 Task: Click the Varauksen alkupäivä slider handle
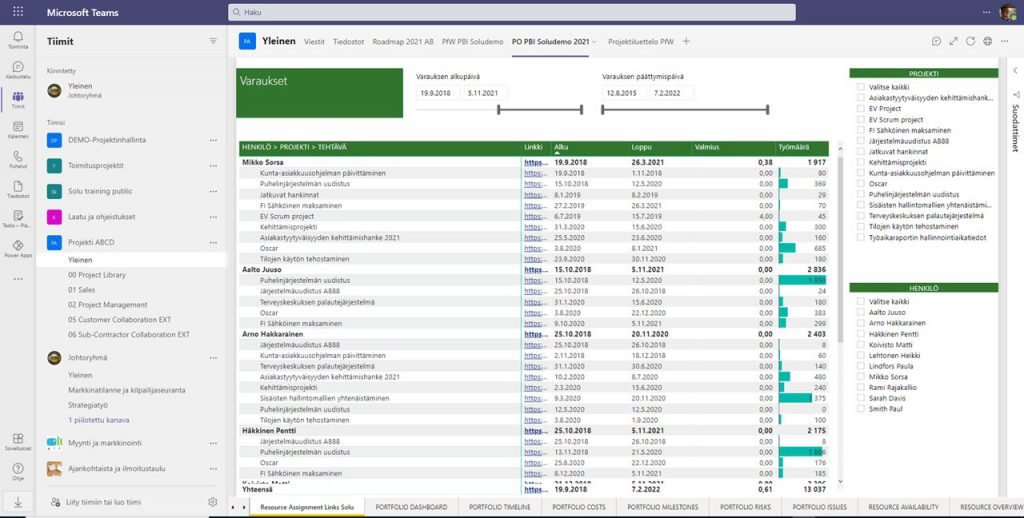pos(498,110)
